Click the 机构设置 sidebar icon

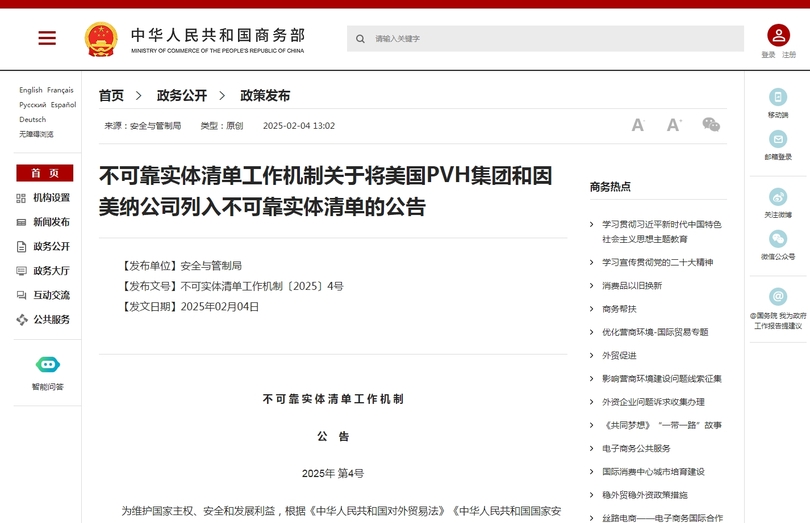pos(21,198)
